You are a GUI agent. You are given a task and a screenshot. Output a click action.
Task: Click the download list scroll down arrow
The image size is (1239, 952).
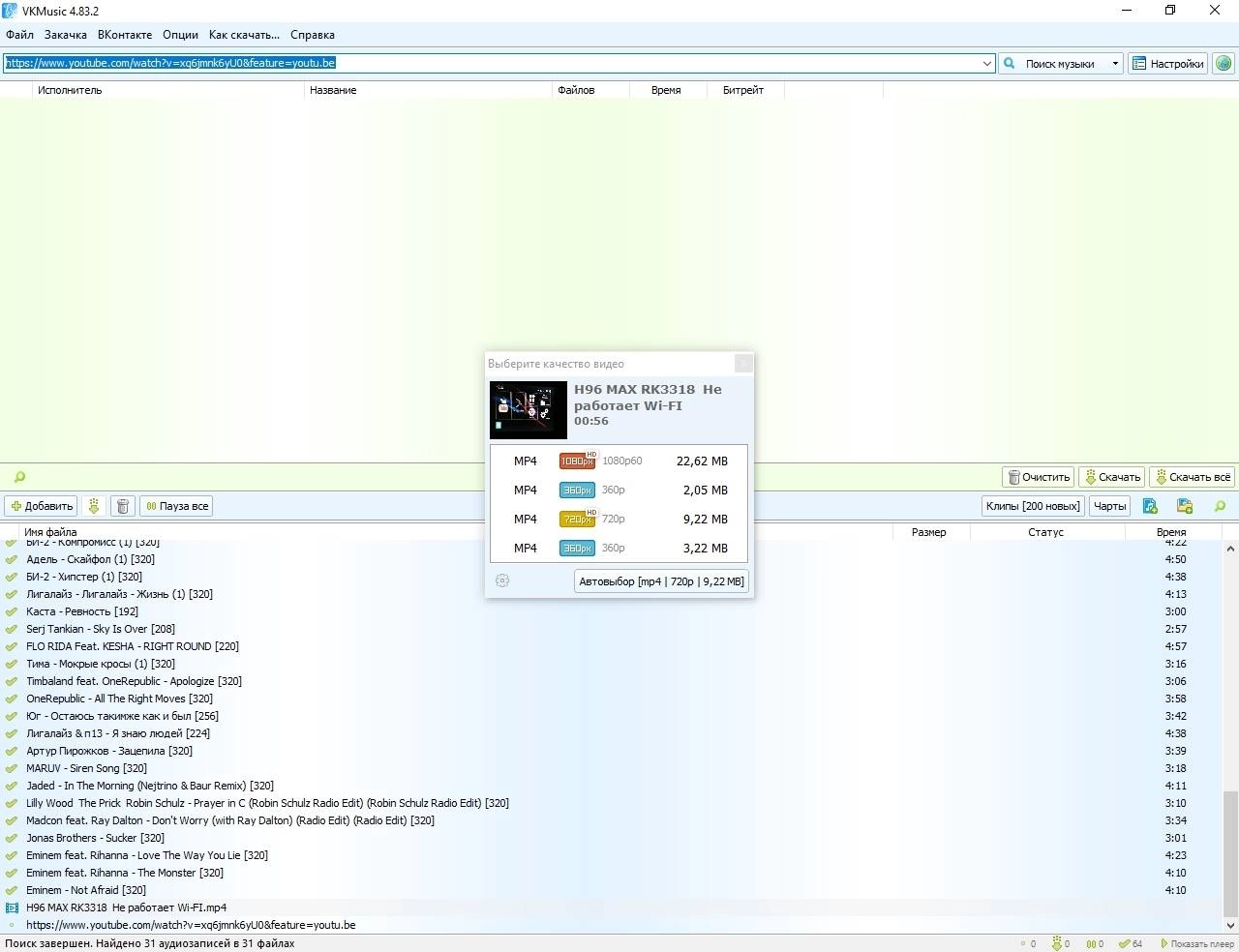pos(1230,926)
